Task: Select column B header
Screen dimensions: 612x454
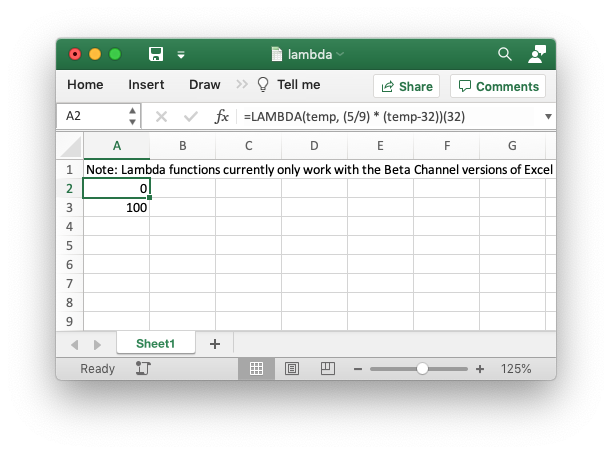Action: [183, 146]
